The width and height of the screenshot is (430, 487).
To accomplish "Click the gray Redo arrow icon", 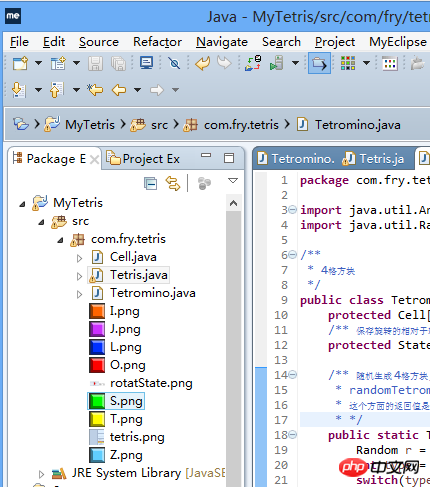I will click(x=224, y=63).
